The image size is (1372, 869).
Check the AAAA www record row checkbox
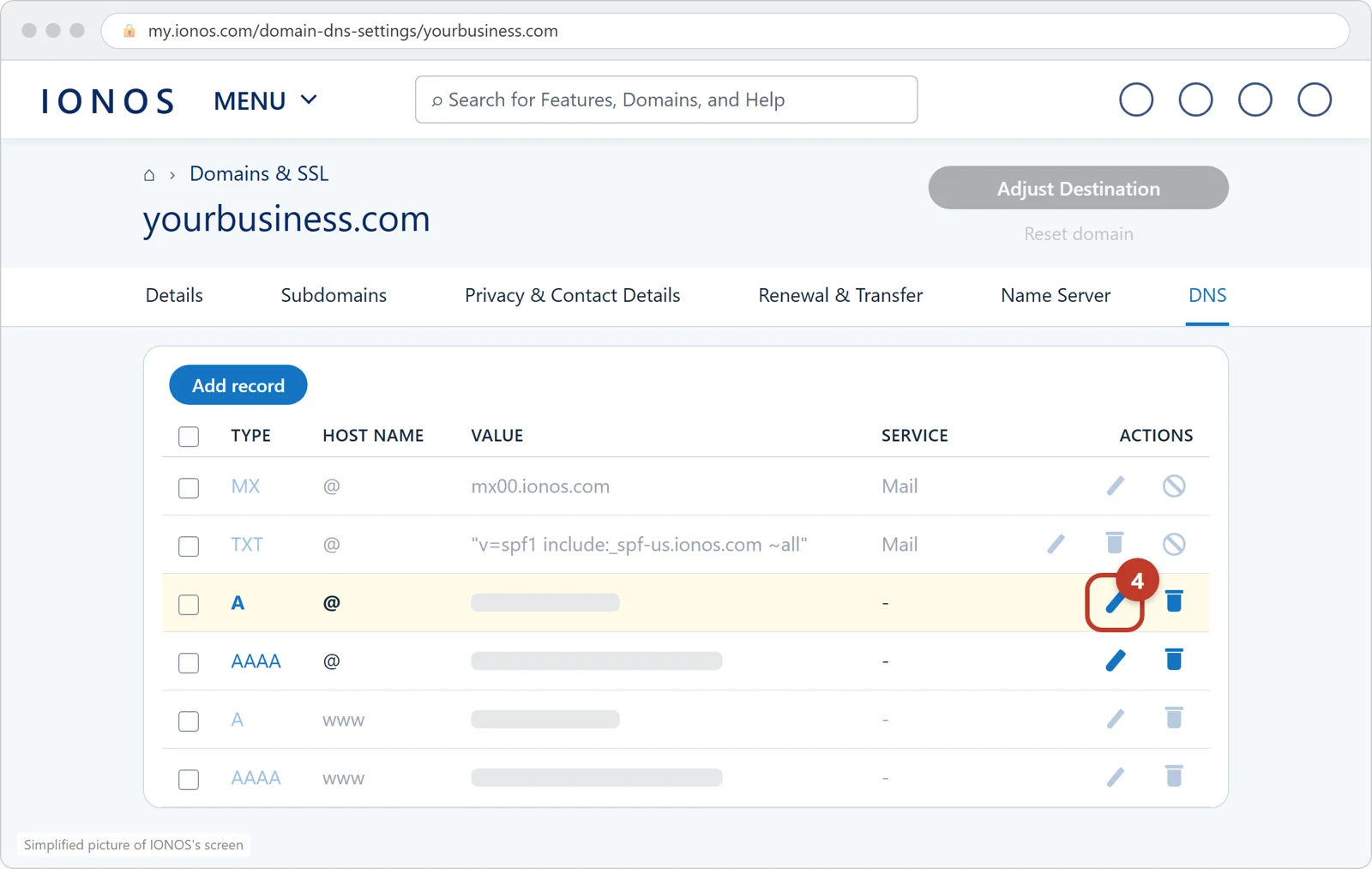[189, 780]
